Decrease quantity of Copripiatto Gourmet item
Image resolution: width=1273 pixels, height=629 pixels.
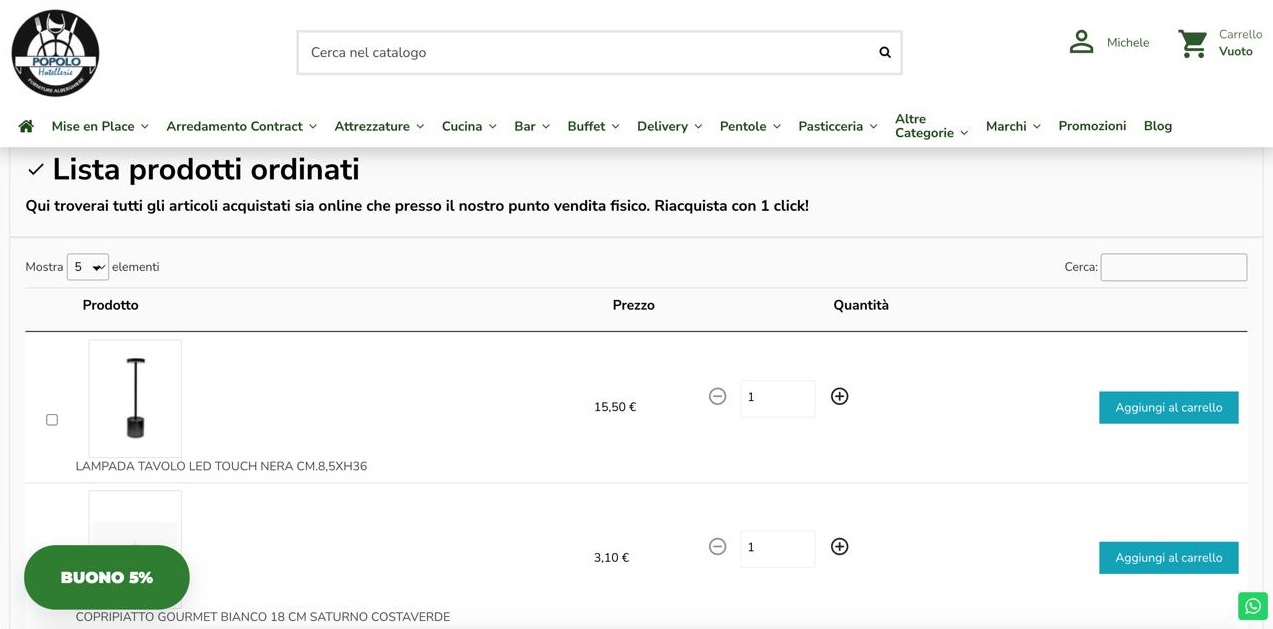pyautogui.click(x=717, y=547)
